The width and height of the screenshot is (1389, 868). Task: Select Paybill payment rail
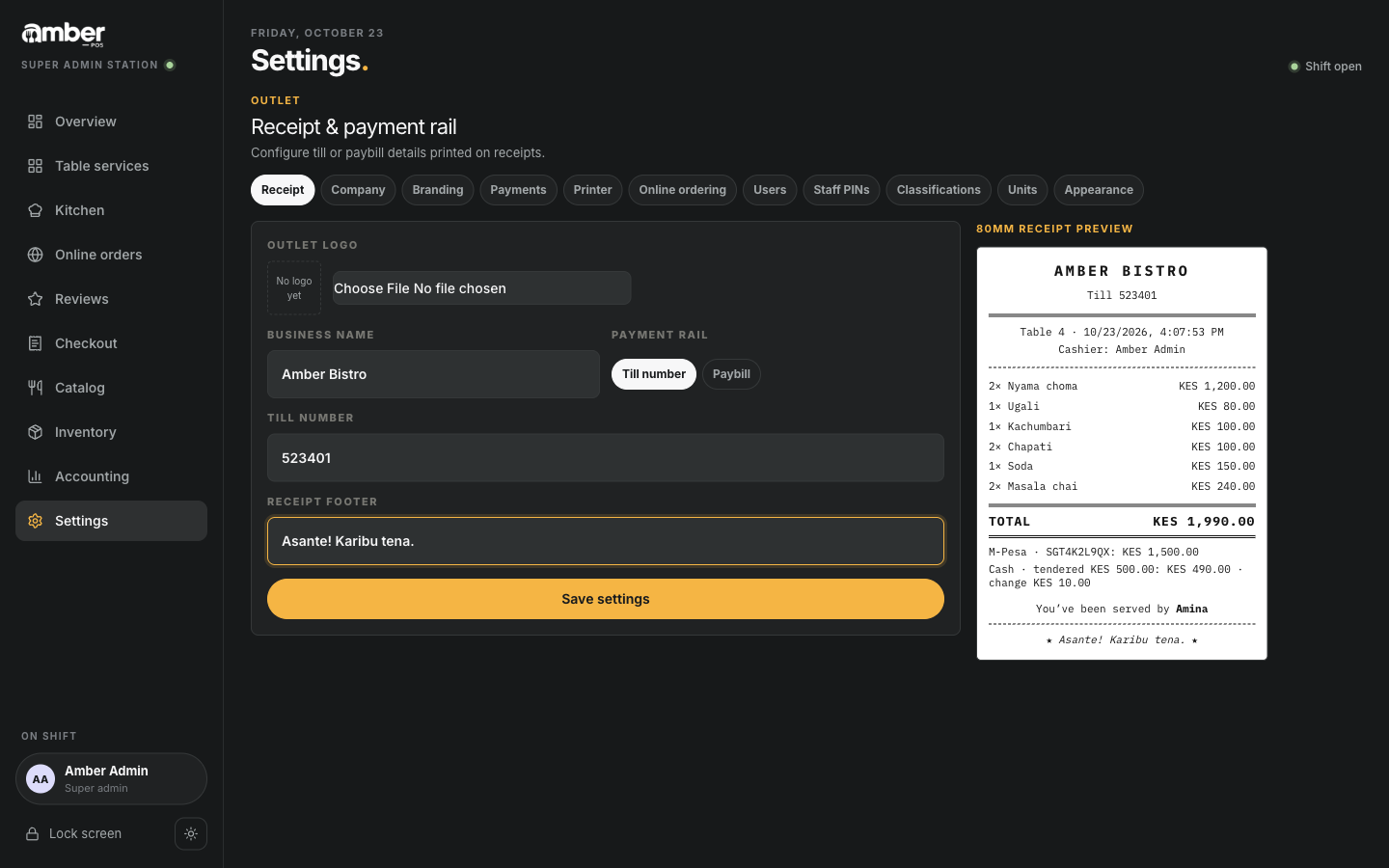coord(731,374)
